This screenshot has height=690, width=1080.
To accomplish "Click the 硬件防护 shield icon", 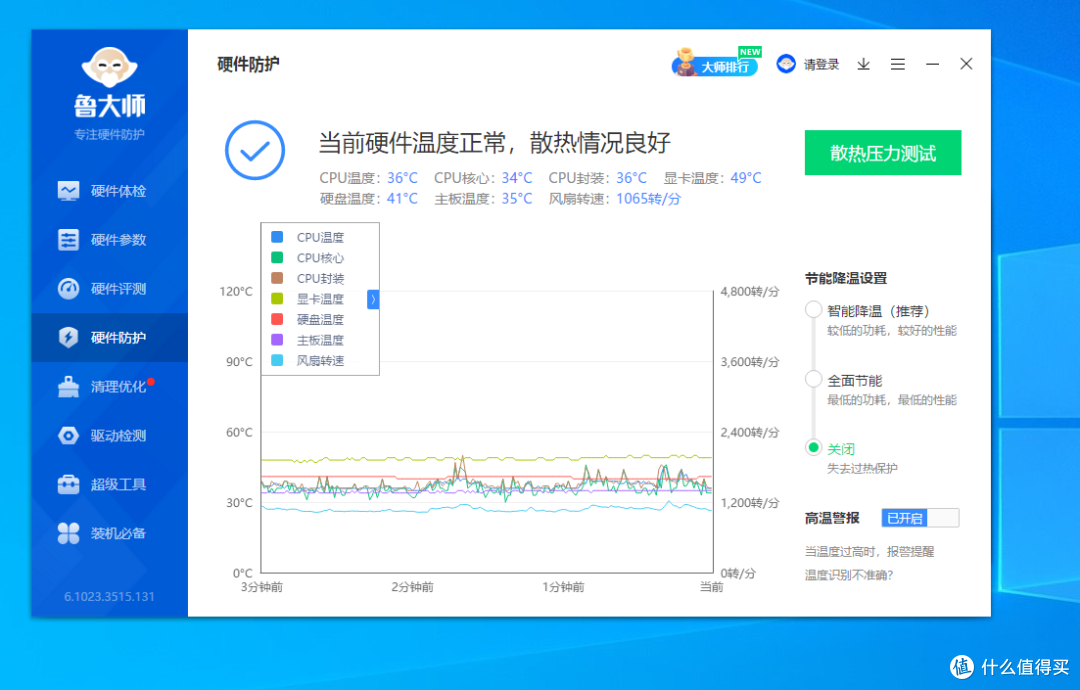I will tap(68, 337).
